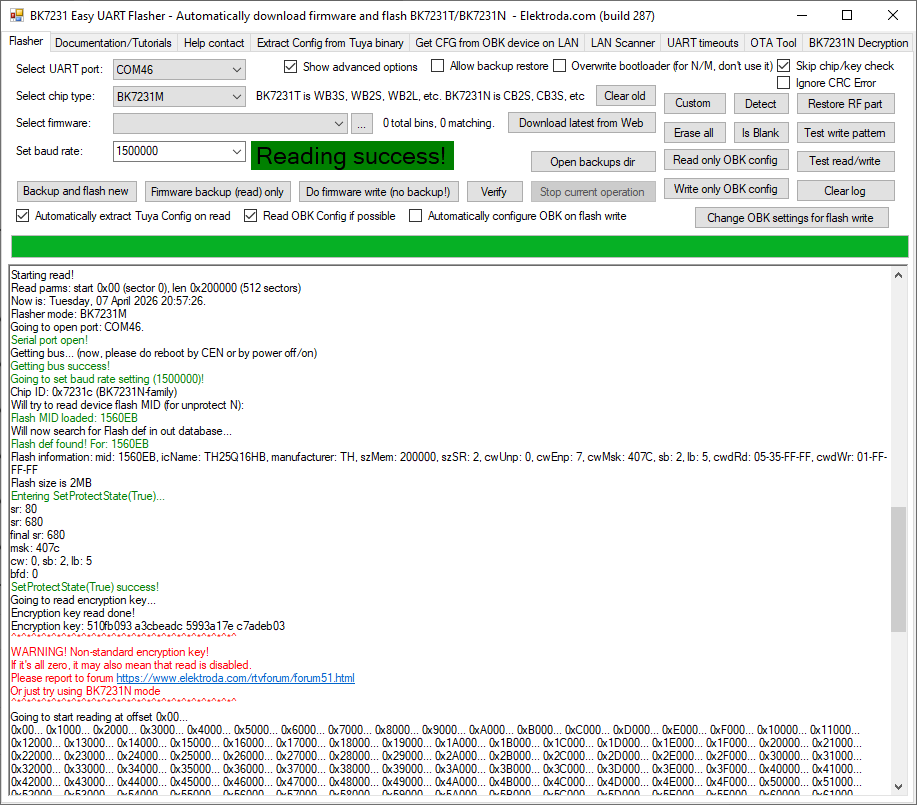Click the 'Reading success!' status label
Screen dimensions: 917x805
click(352, 156)
